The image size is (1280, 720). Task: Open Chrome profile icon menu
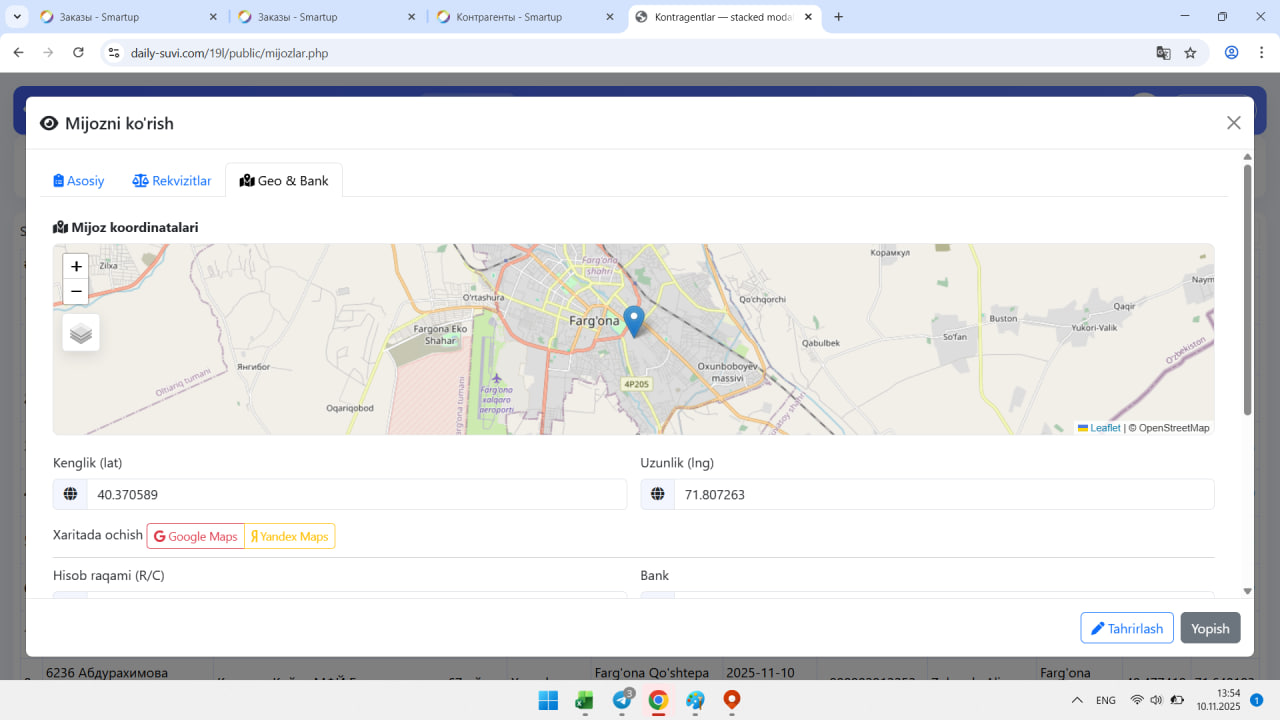tap(1232, 53)
